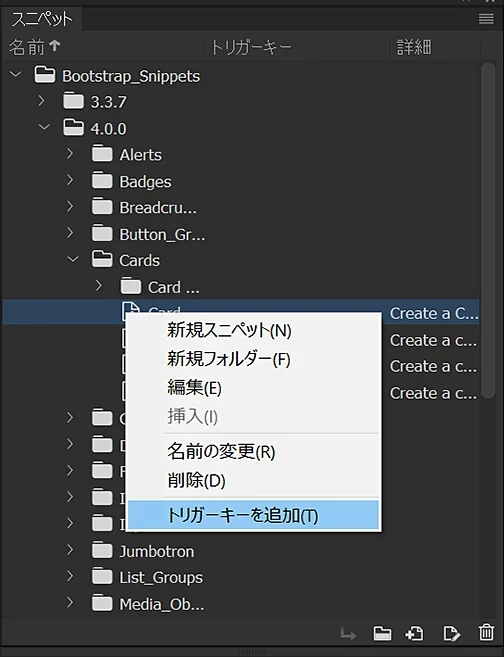504x657 pixels.
Task: Choose 削除(D) from context menu
Action: pos(253,481)
